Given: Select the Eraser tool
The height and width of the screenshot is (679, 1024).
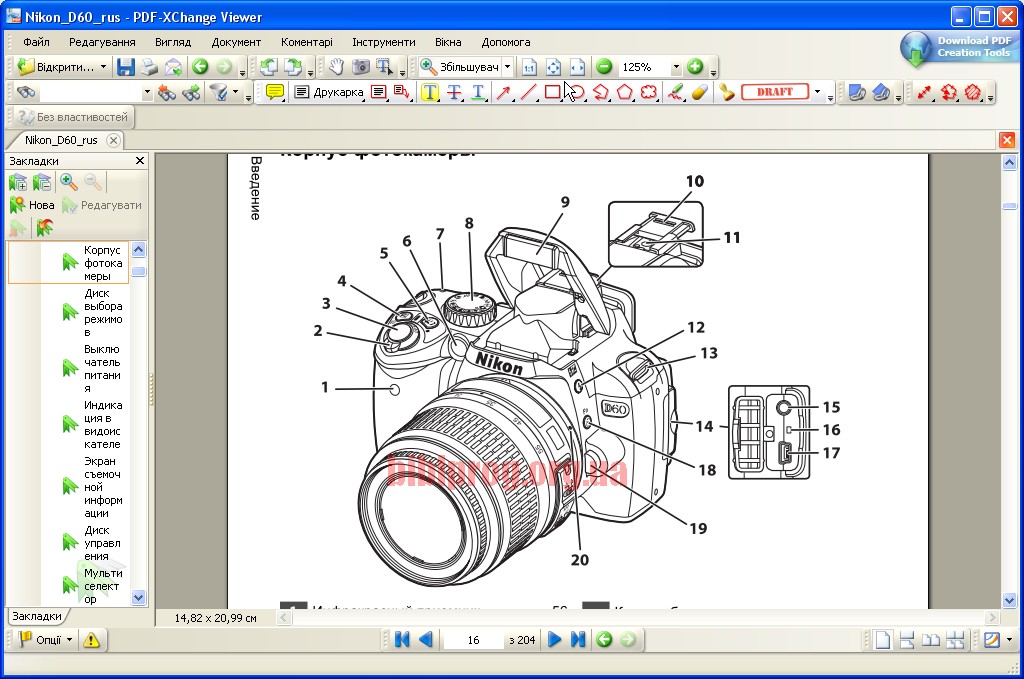Looking at the screenshot, I should [699, 92].
